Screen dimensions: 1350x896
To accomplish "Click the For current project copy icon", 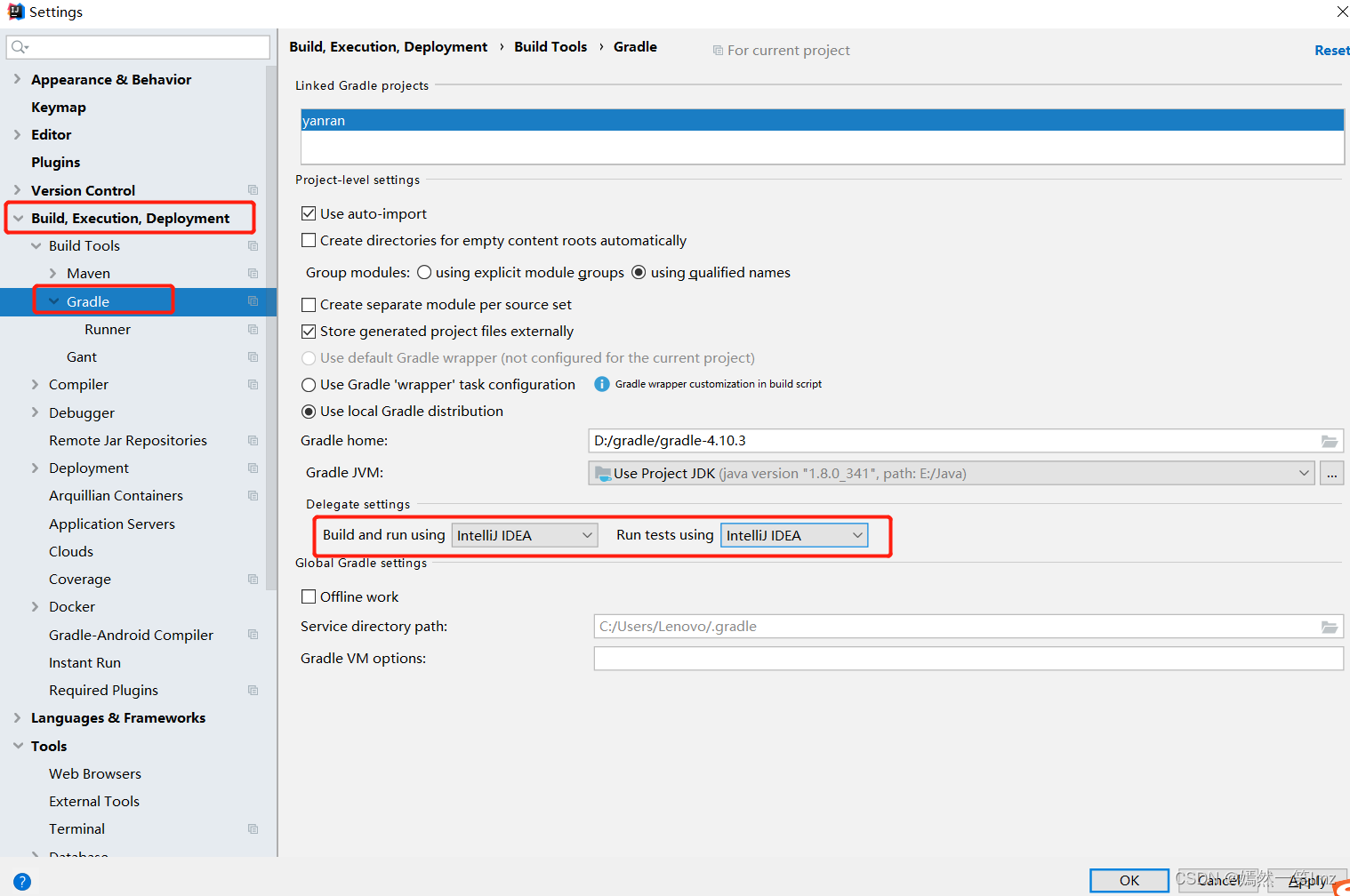I will click(718, 51).
